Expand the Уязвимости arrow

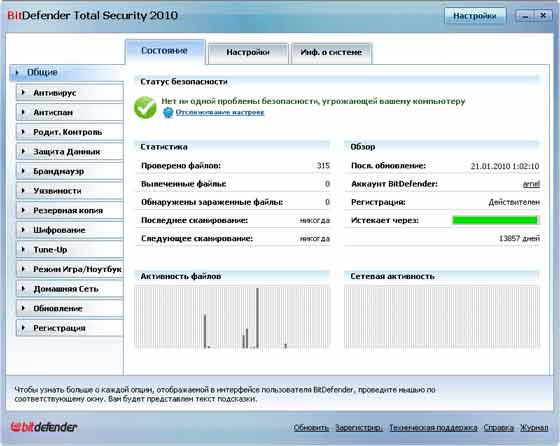tap(23, 191)
